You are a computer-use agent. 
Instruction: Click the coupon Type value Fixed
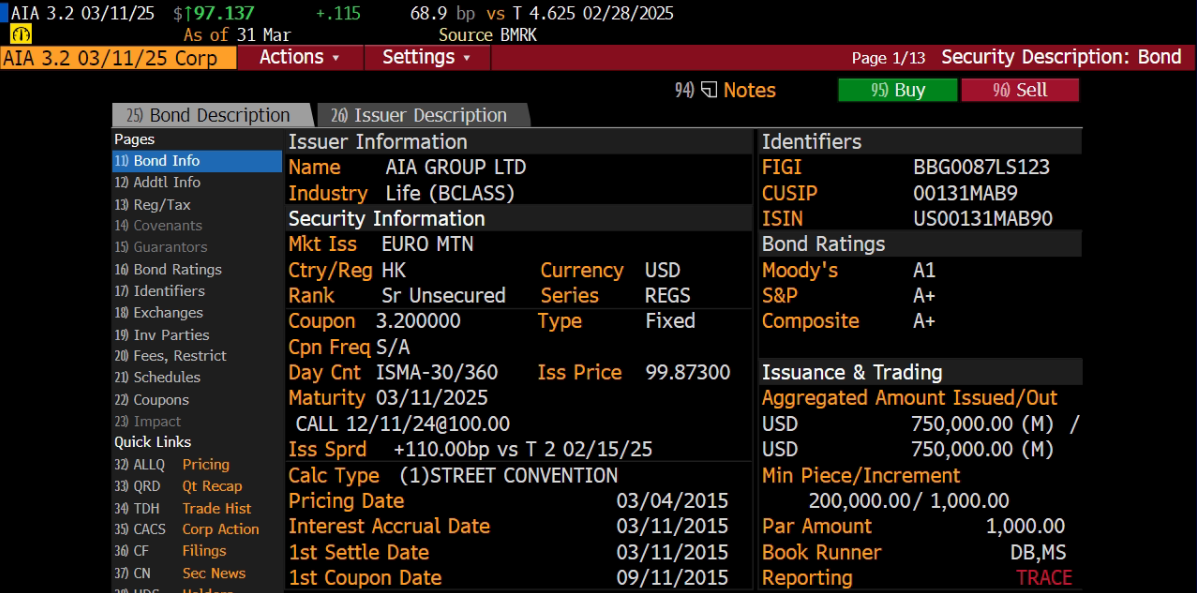[x=670, y=321]
